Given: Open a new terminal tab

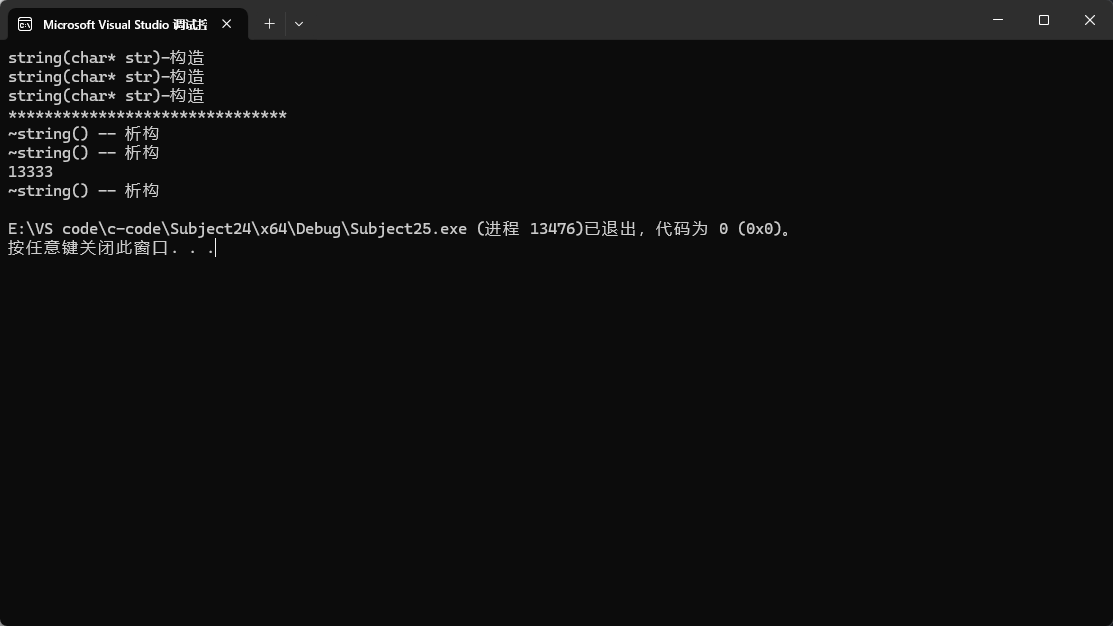Looking at the screenshot, I should [269, 23].
